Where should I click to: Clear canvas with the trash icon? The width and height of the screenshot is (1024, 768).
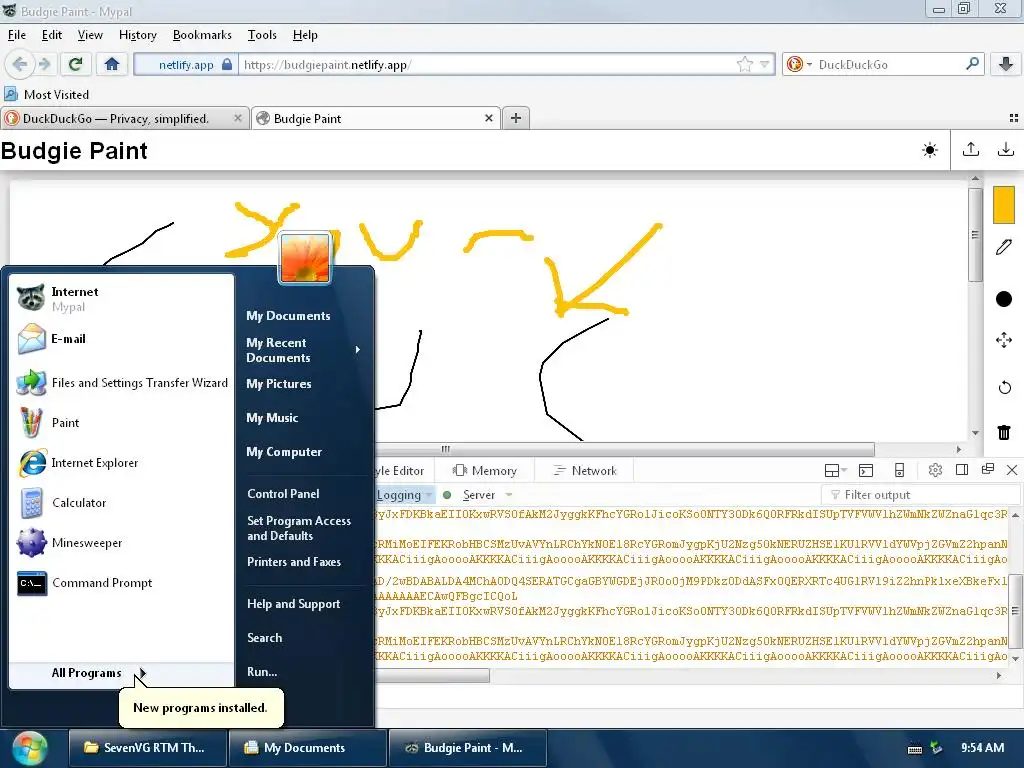tap(1004, 432)
